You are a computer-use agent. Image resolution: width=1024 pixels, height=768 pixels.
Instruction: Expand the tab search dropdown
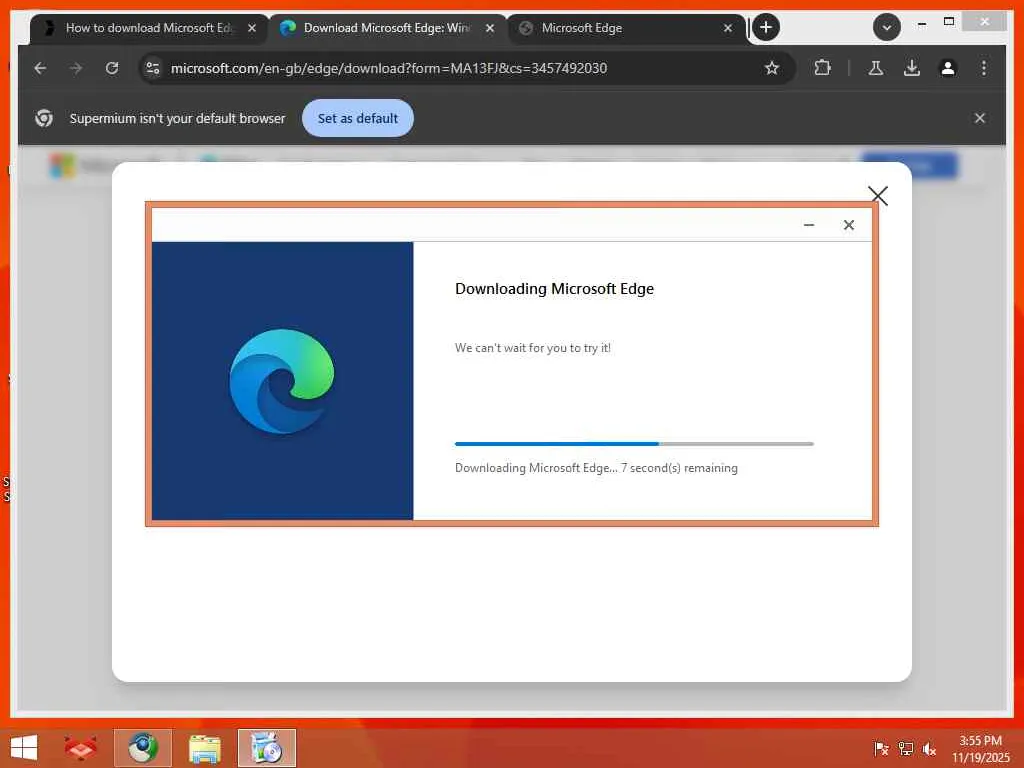(x=887, y=27)
